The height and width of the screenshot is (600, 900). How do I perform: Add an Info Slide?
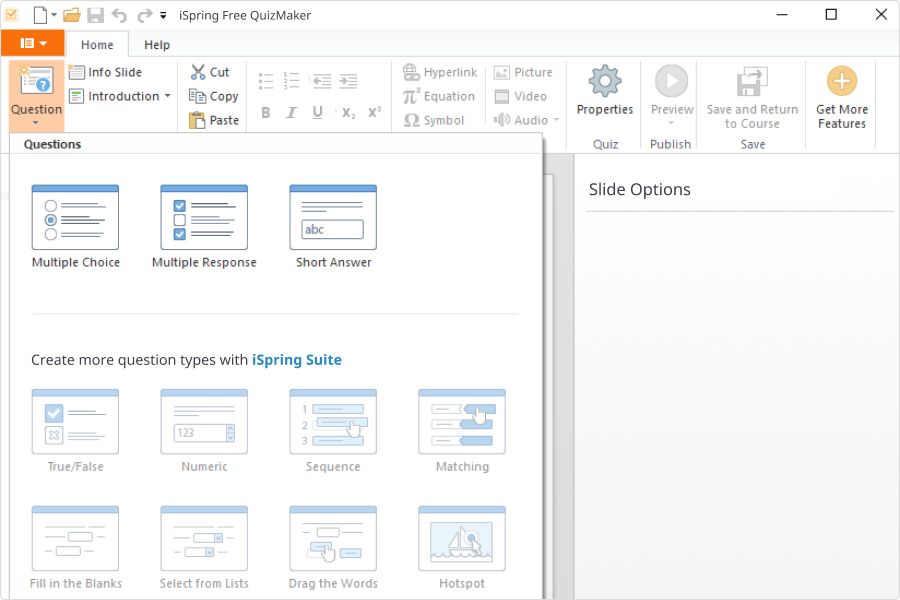pos(108,72)
